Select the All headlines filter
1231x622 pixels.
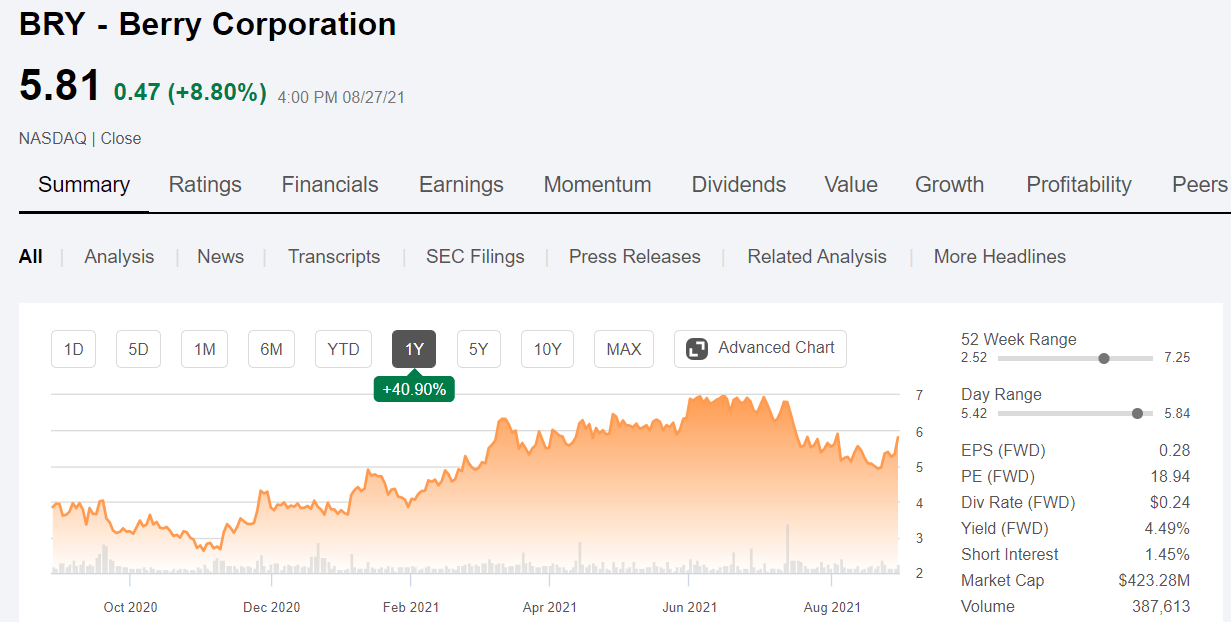coord(31,256)
